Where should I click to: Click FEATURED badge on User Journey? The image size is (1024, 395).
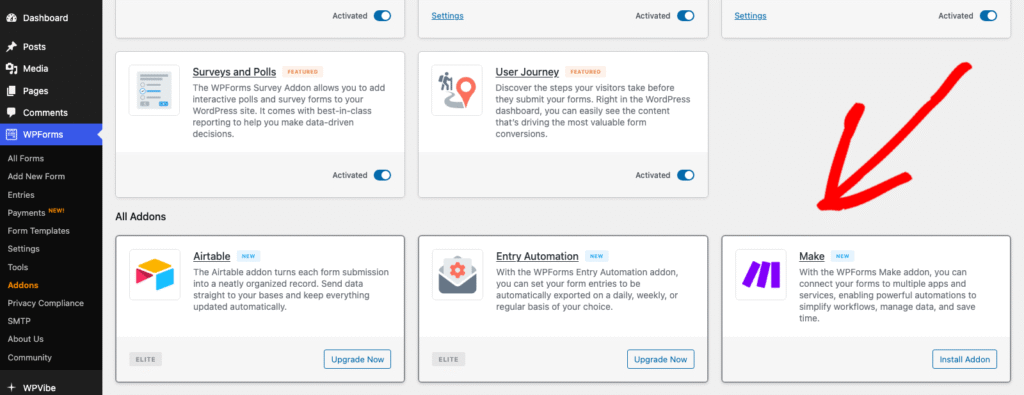tap(586, 72)
